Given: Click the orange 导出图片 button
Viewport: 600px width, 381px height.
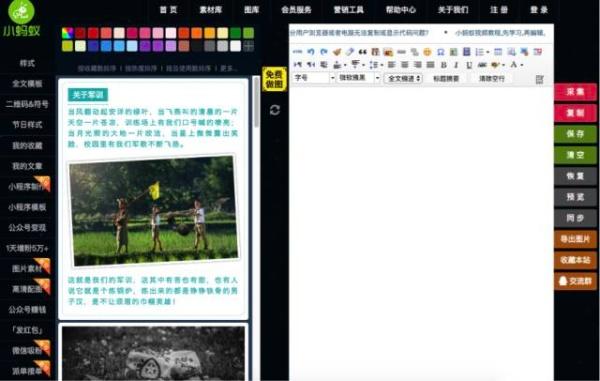Looking at the screenshot, I should [575, 239].
